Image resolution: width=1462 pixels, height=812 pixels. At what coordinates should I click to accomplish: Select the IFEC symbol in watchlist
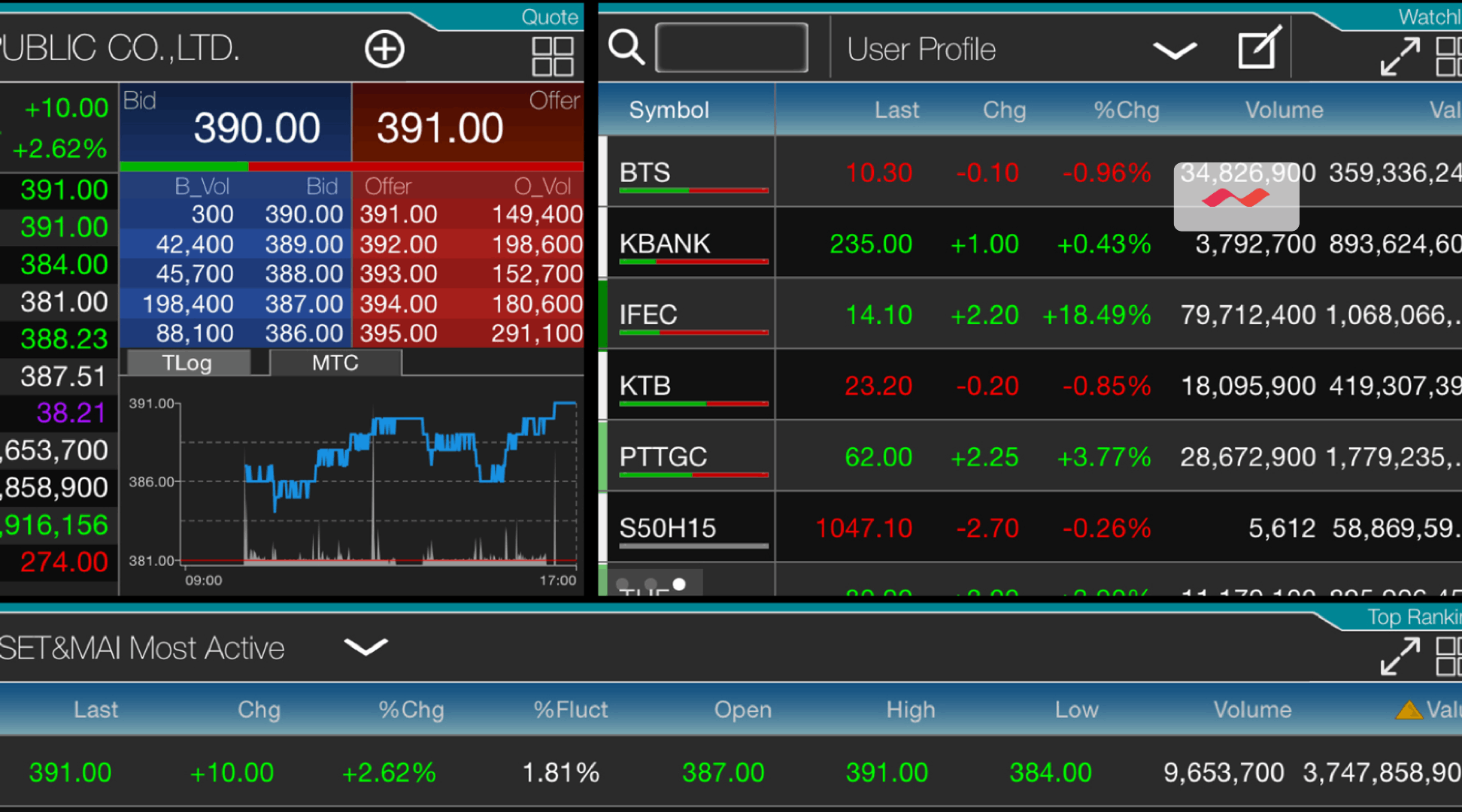click(648, 314)
